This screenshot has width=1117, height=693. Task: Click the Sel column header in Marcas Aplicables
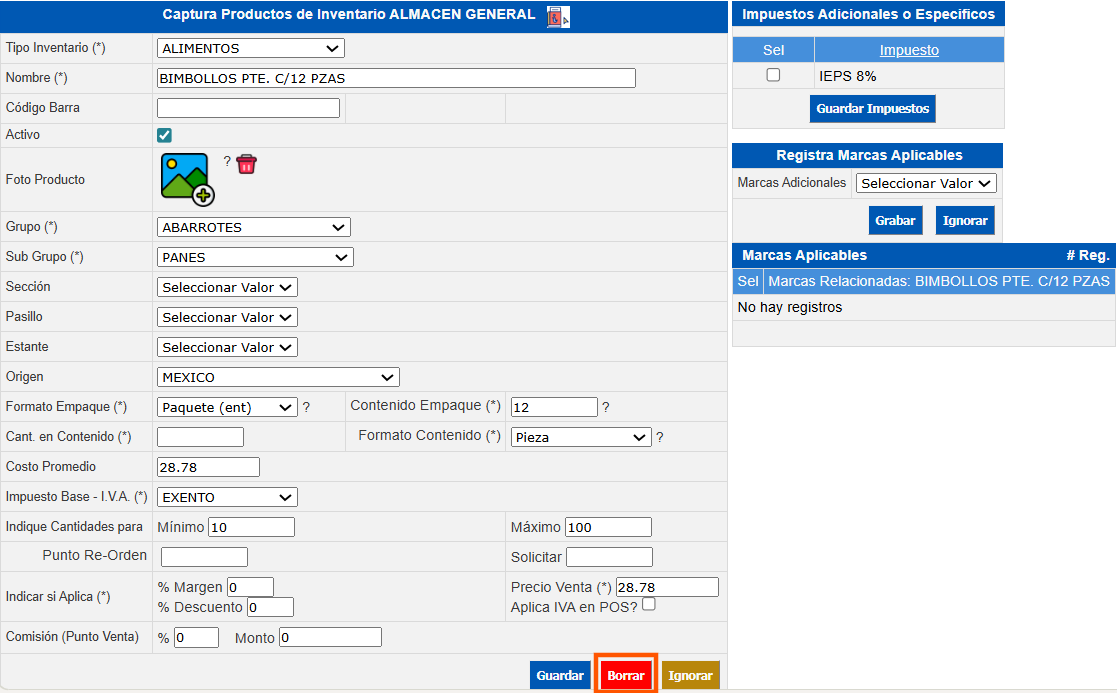pyautogui.click(x=748, y=281)
